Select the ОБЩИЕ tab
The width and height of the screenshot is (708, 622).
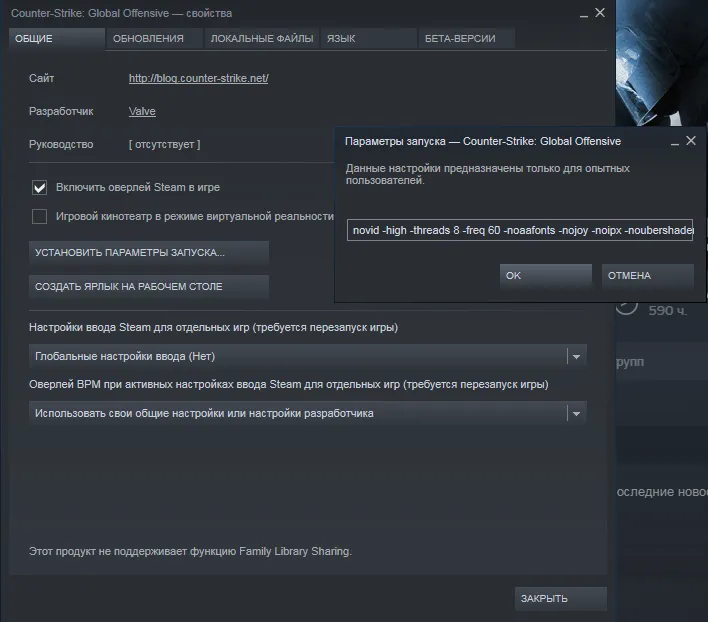(x=57, y=39)
